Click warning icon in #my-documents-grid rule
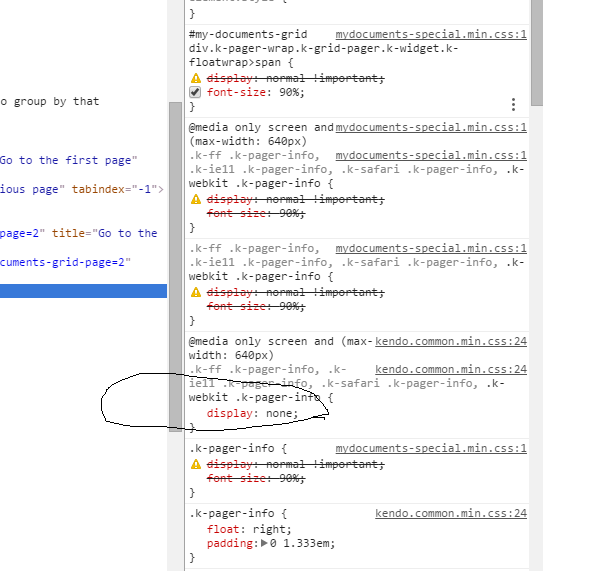This screenshot has height=571, width=600. [x=196, y=78]
